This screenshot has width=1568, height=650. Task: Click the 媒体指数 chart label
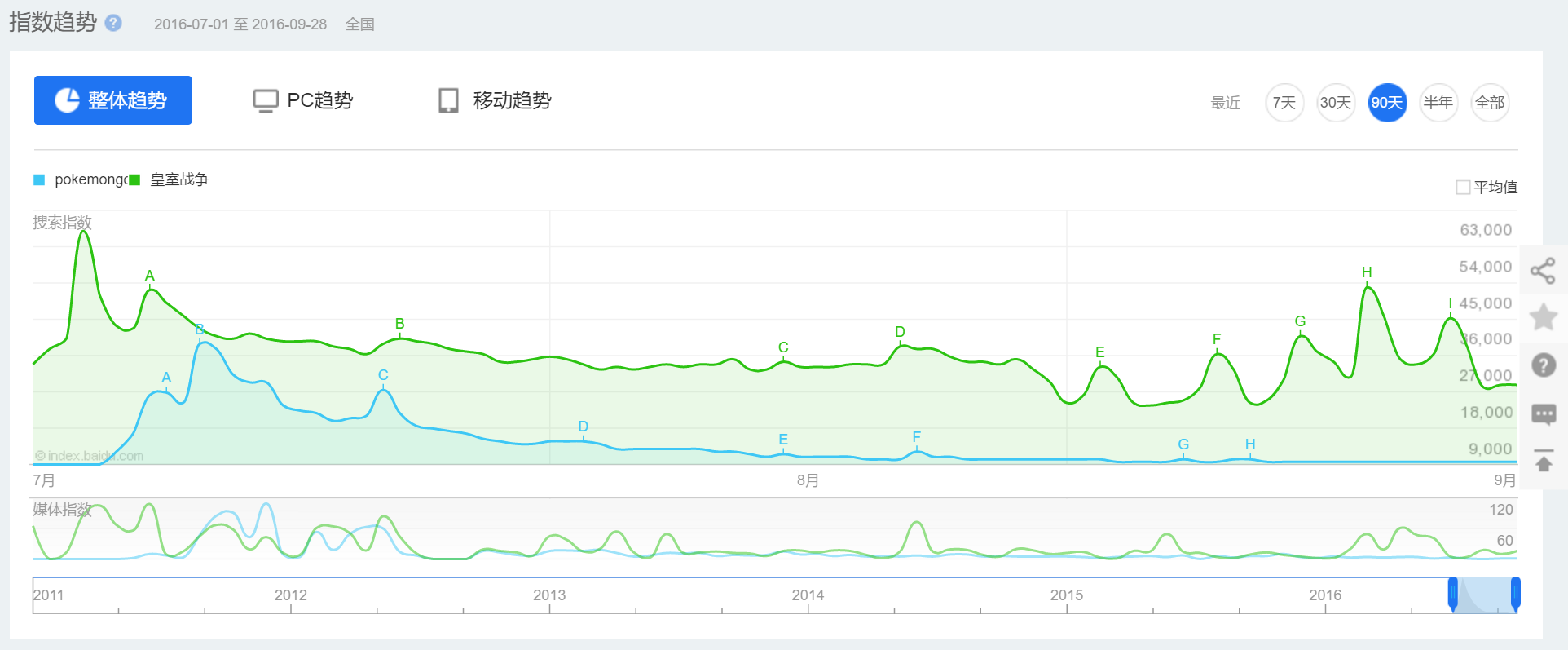62,510
